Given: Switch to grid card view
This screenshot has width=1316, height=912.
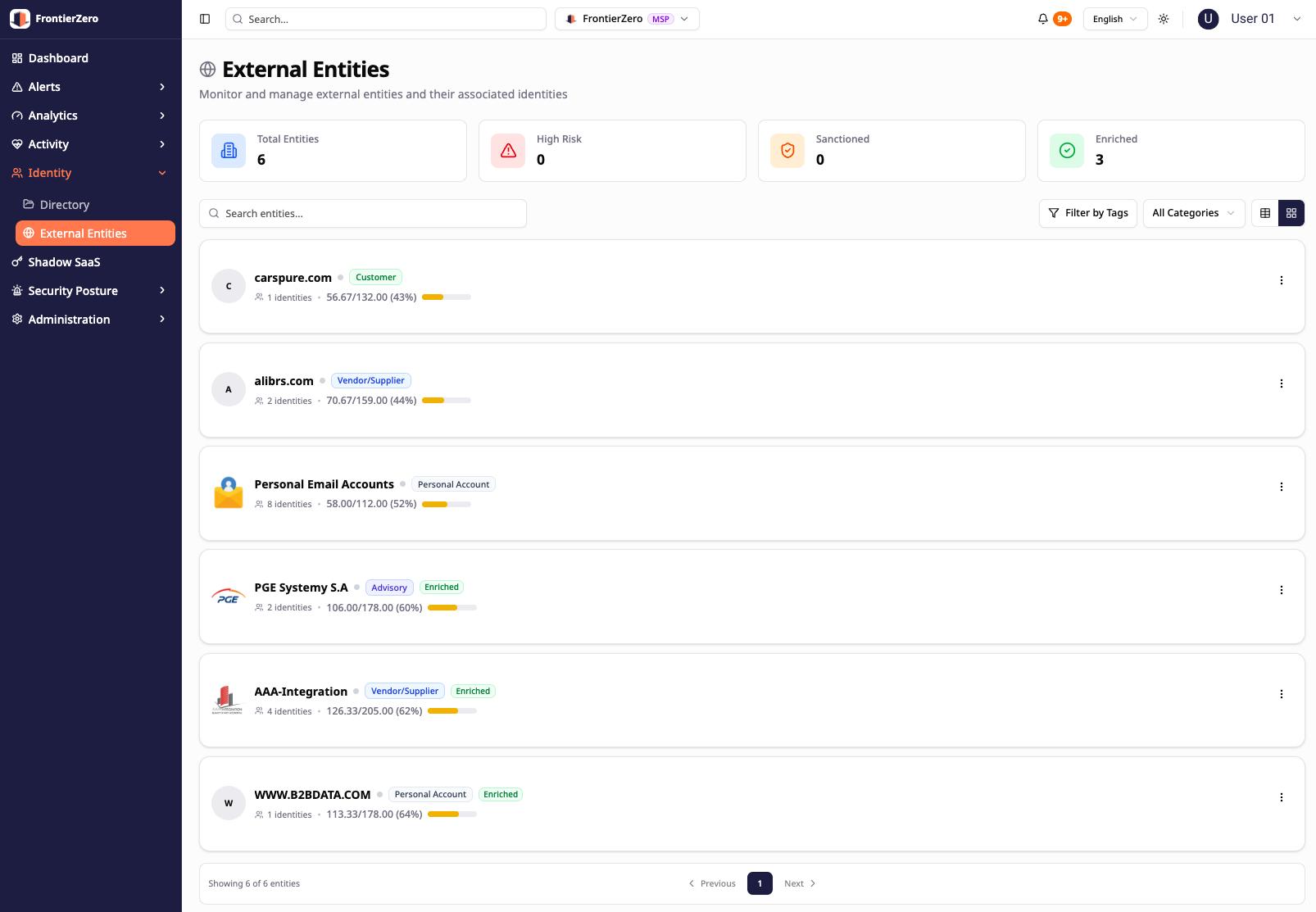Looking at the screenshot, I should (1291, 213).
